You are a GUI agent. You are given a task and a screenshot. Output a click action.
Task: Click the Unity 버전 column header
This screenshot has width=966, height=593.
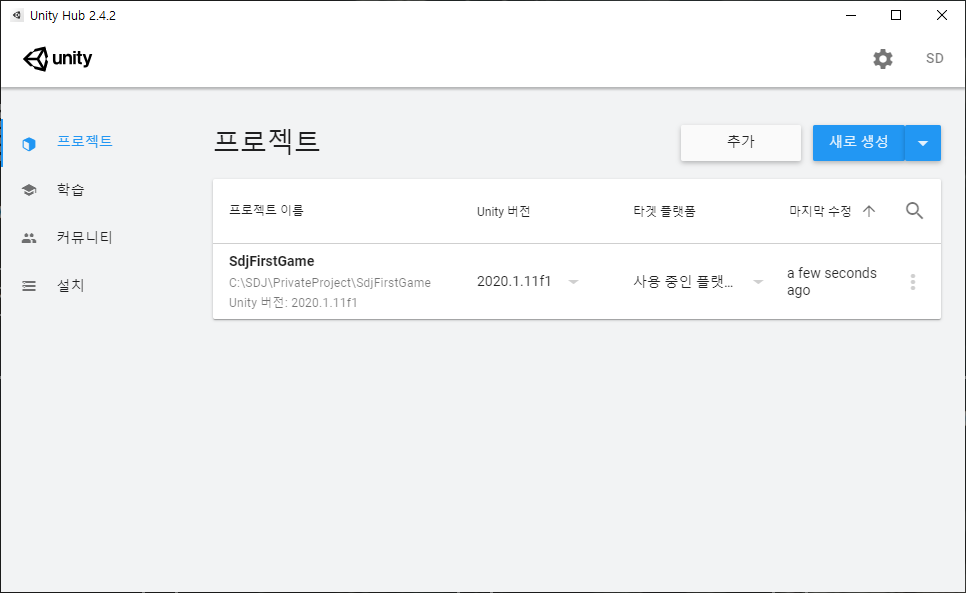503,211
